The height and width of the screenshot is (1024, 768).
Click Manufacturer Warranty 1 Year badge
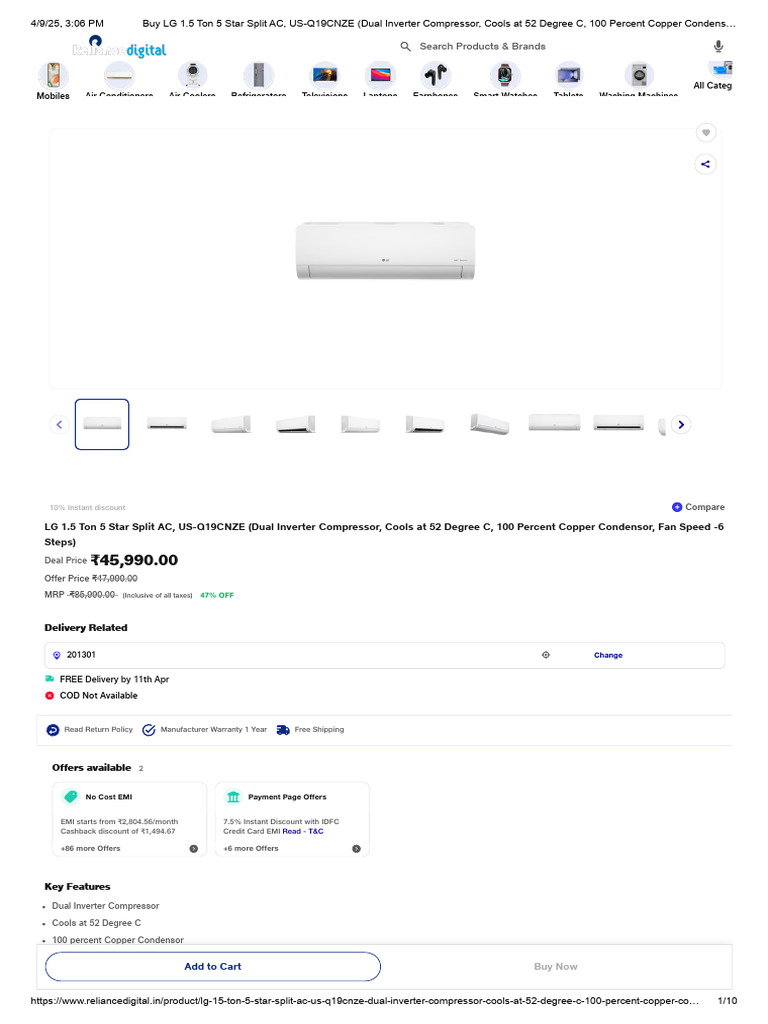(205, 729)
